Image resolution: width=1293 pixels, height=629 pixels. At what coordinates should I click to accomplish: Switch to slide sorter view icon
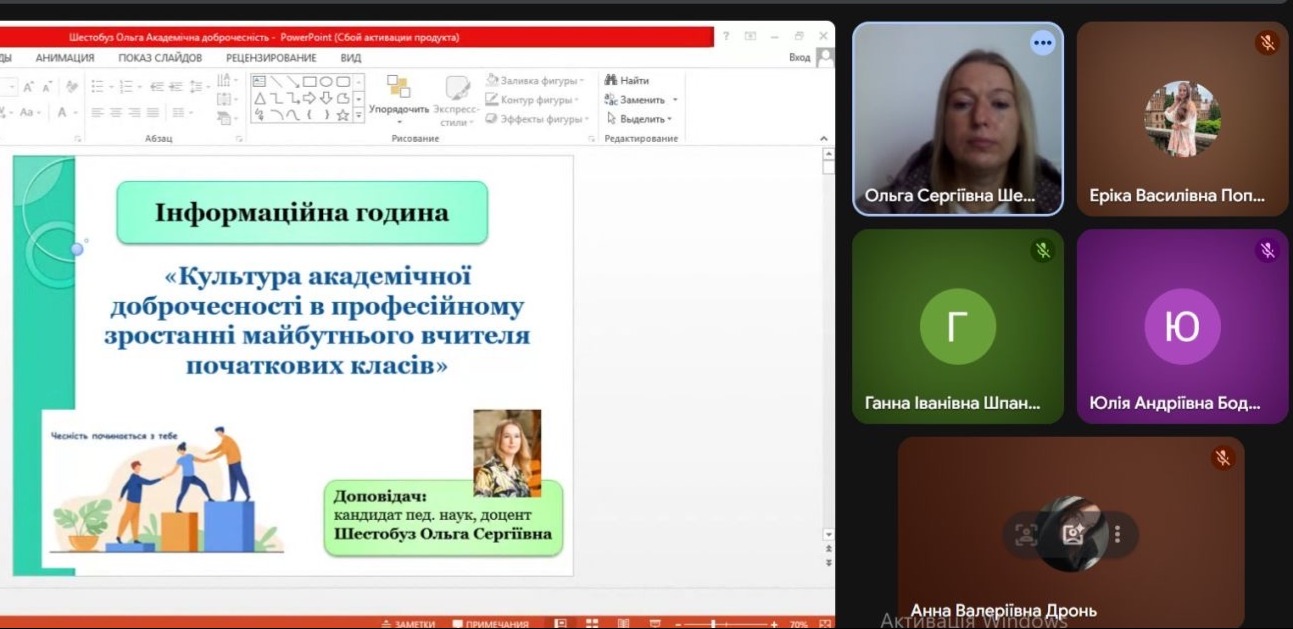pos(592,623)
